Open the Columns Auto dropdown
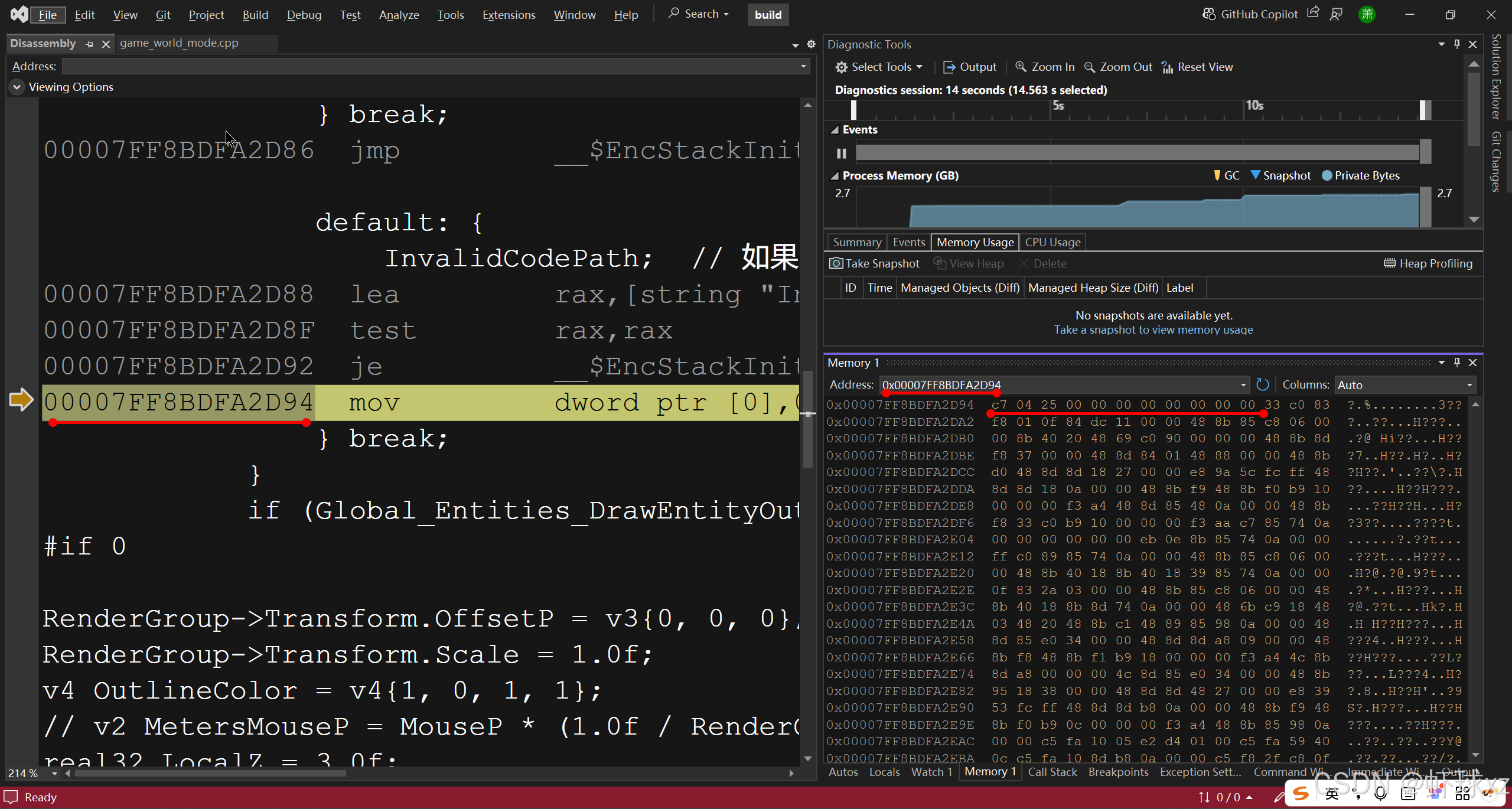The height and width of the screenshot is (809, 1512). point(1405,384)
